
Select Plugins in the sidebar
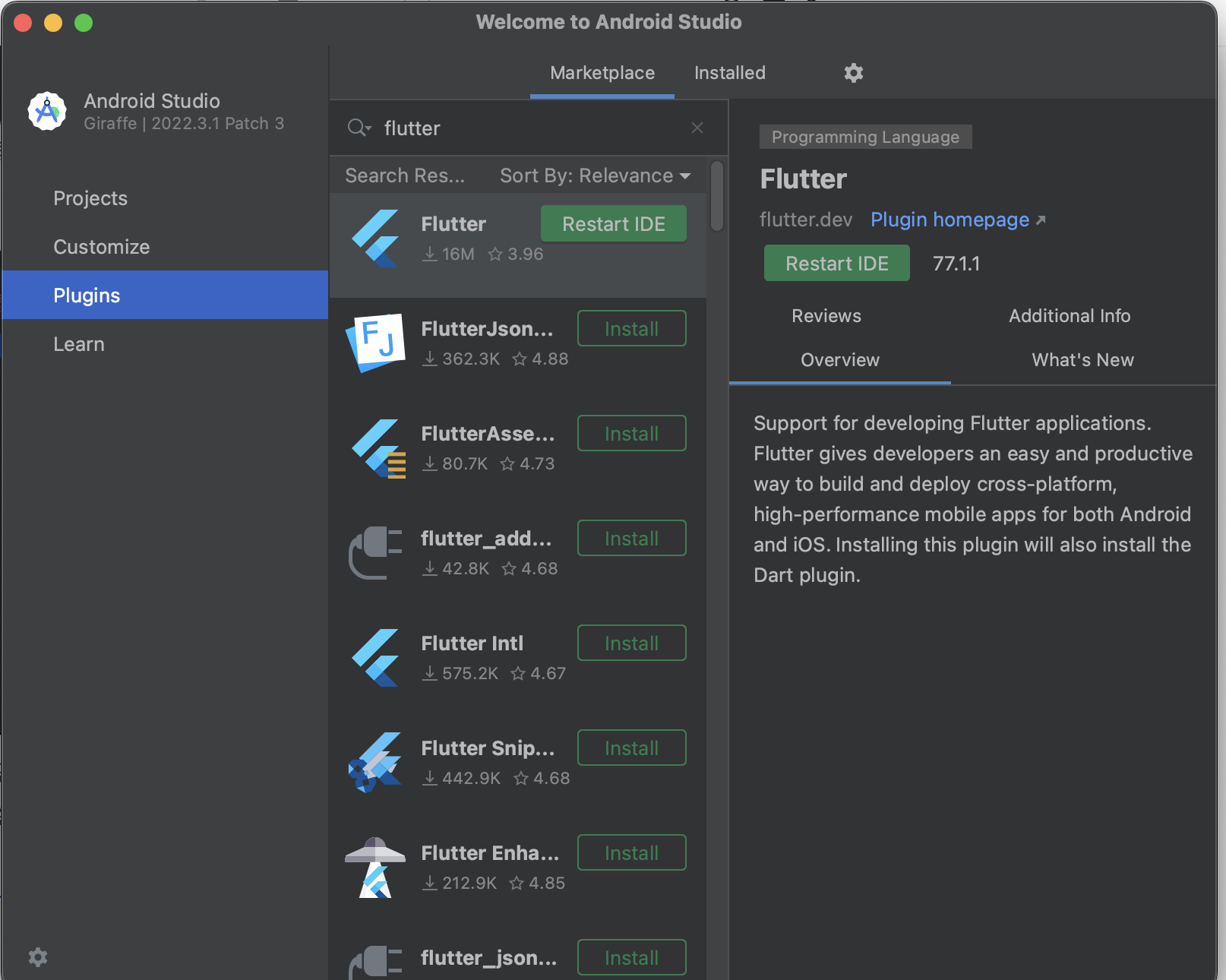[x=165, y=295]
